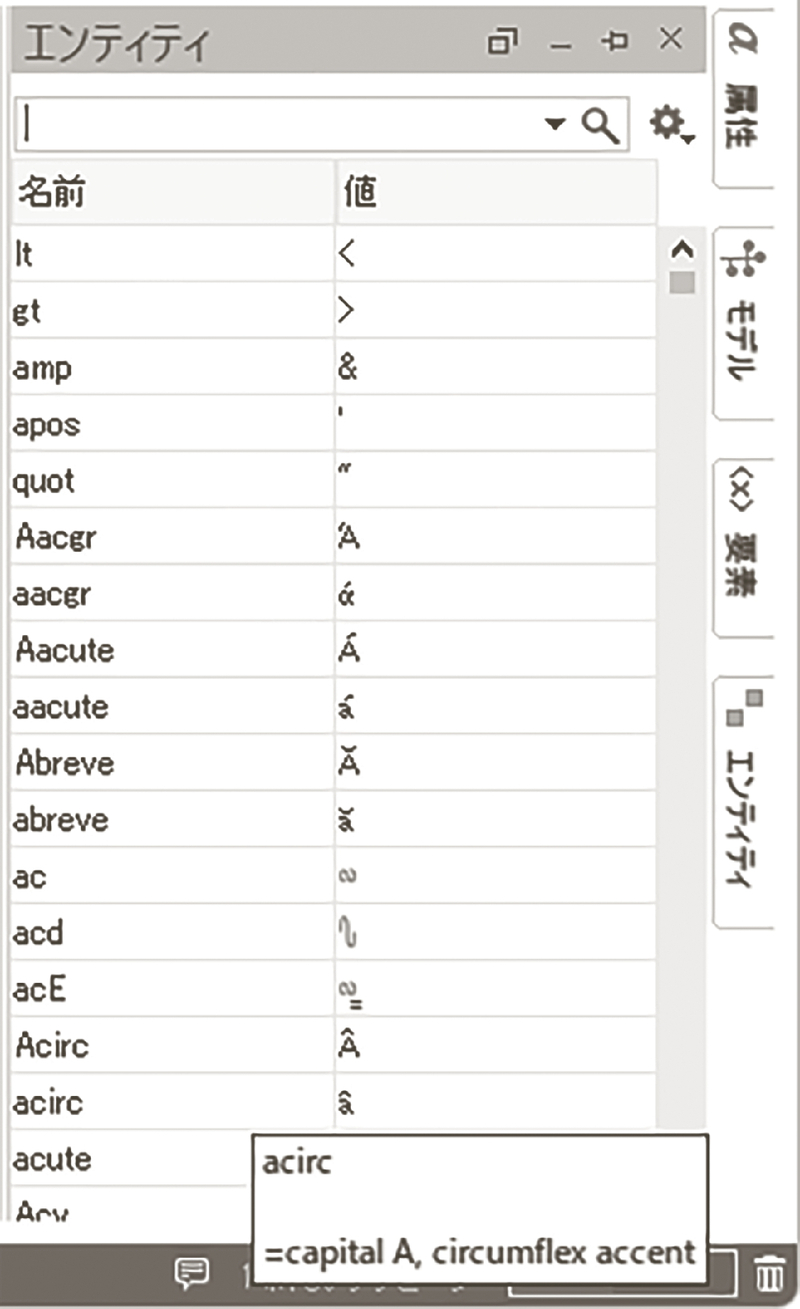
Task: Switch to the エンティティ side tab
Action: [x=742, y=800]
